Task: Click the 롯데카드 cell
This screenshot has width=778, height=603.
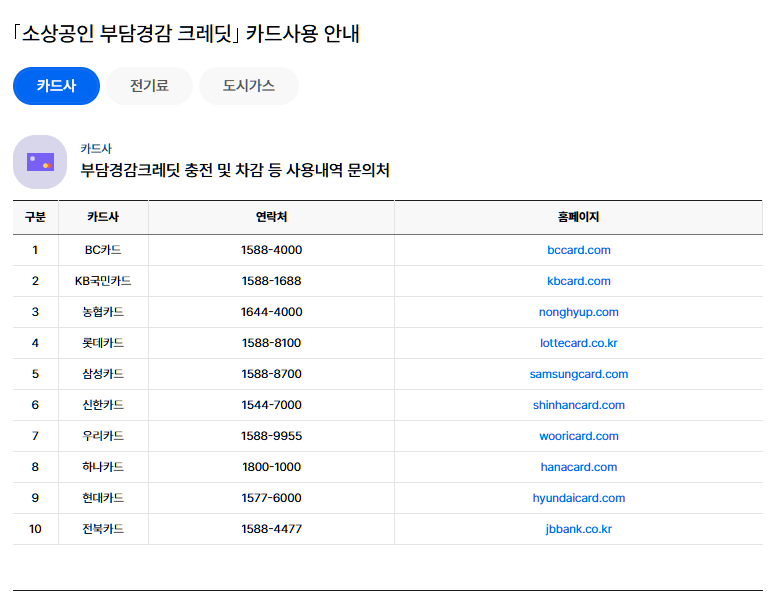Action: coord(103,343)
